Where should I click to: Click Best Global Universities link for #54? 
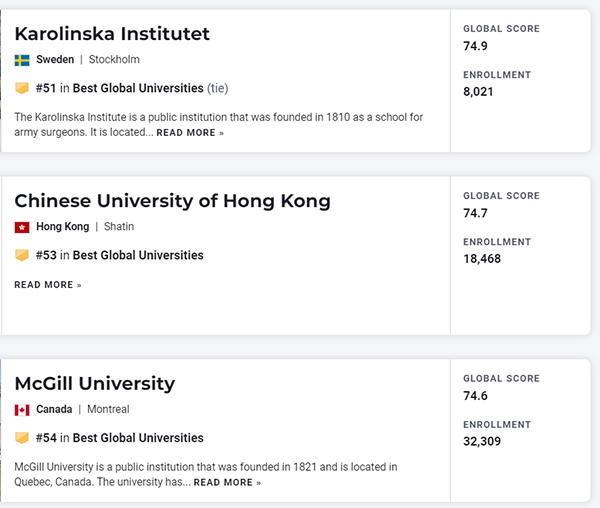coord(138,438)
